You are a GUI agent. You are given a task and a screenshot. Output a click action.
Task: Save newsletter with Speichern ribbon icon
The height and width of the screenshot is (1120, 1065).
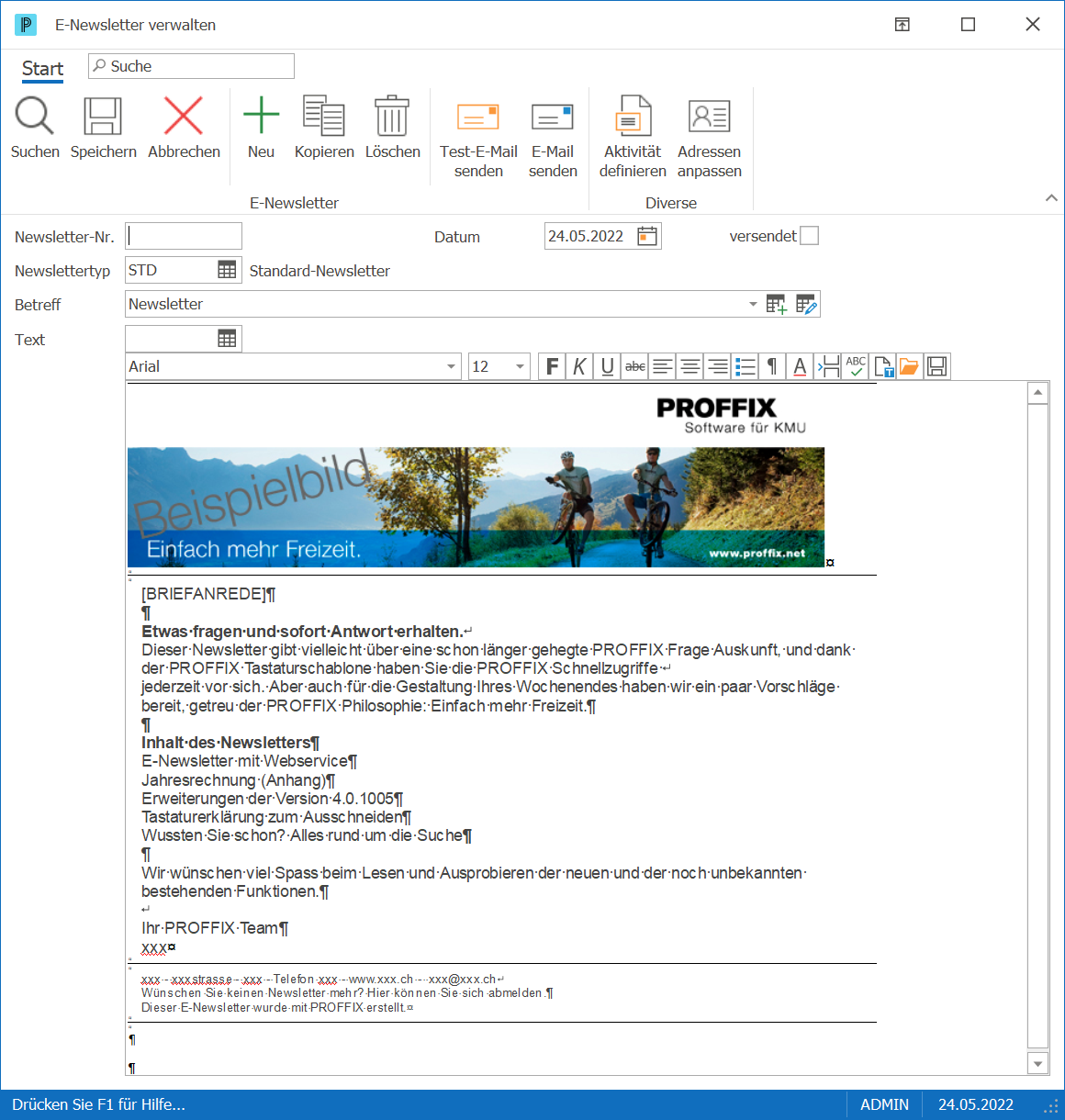click(x=103, y=117)
